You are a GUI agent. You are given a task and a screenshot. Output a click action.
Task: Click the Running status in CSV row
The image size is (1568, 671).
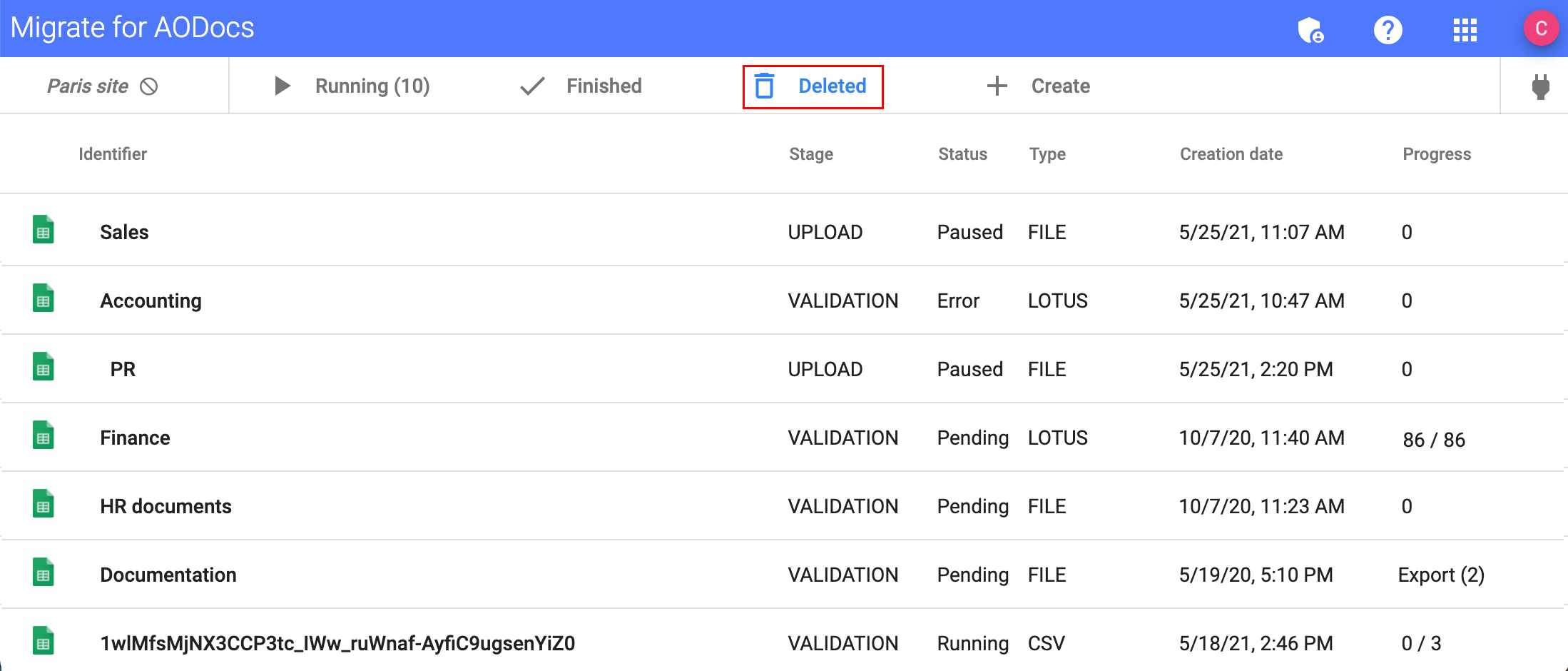coord(972,644)
